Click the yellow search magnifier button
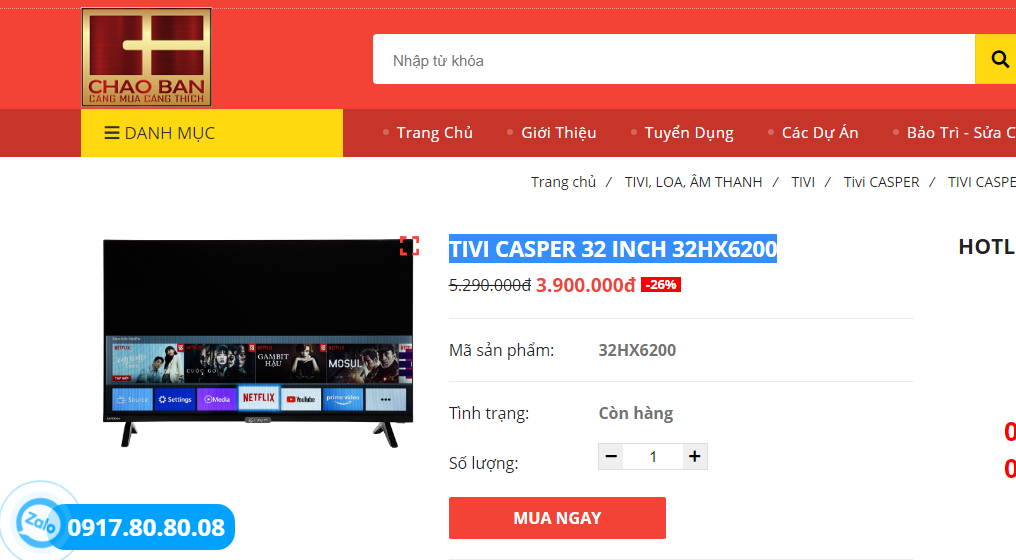The image size is (1016, 560). pyautogui.click(x=996, y=60)
